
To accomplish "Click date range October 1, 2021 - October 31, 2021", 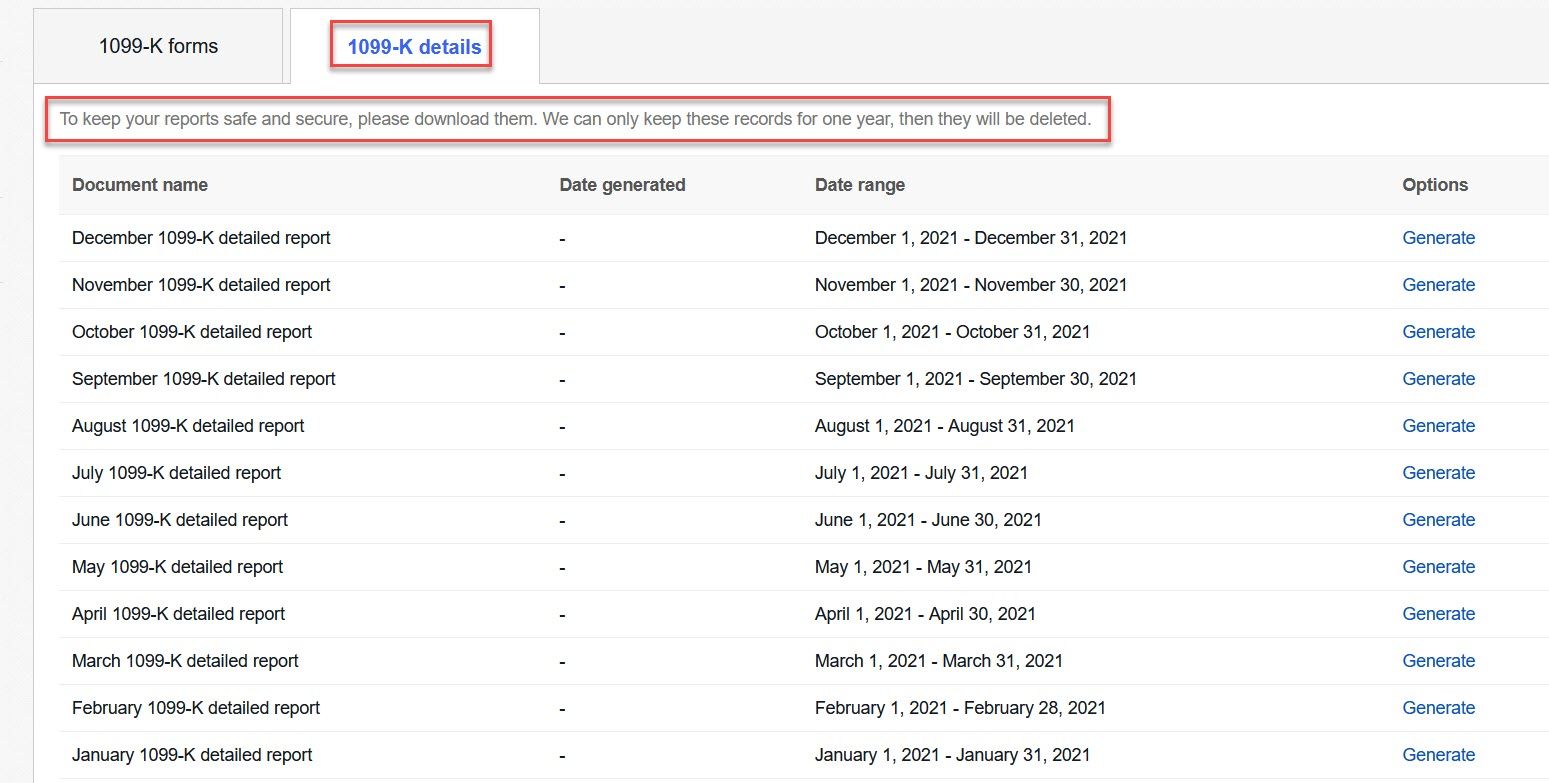I will [953, 332].
